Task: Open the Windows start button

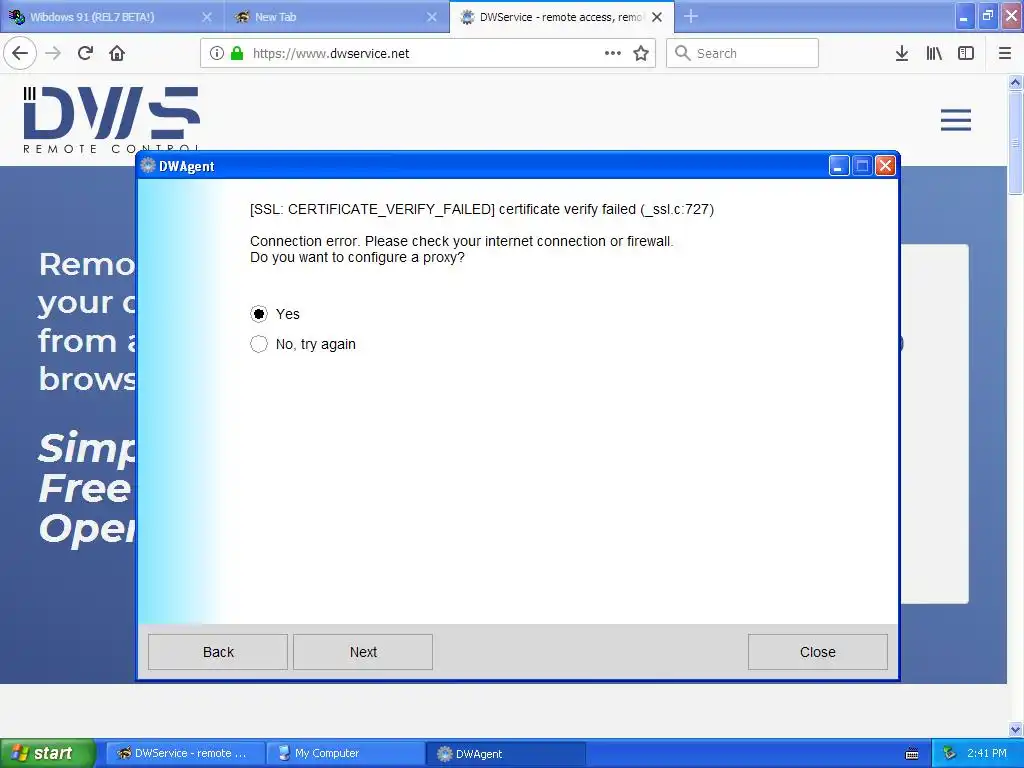Action: pyautogui.click(x=48, y=753)
